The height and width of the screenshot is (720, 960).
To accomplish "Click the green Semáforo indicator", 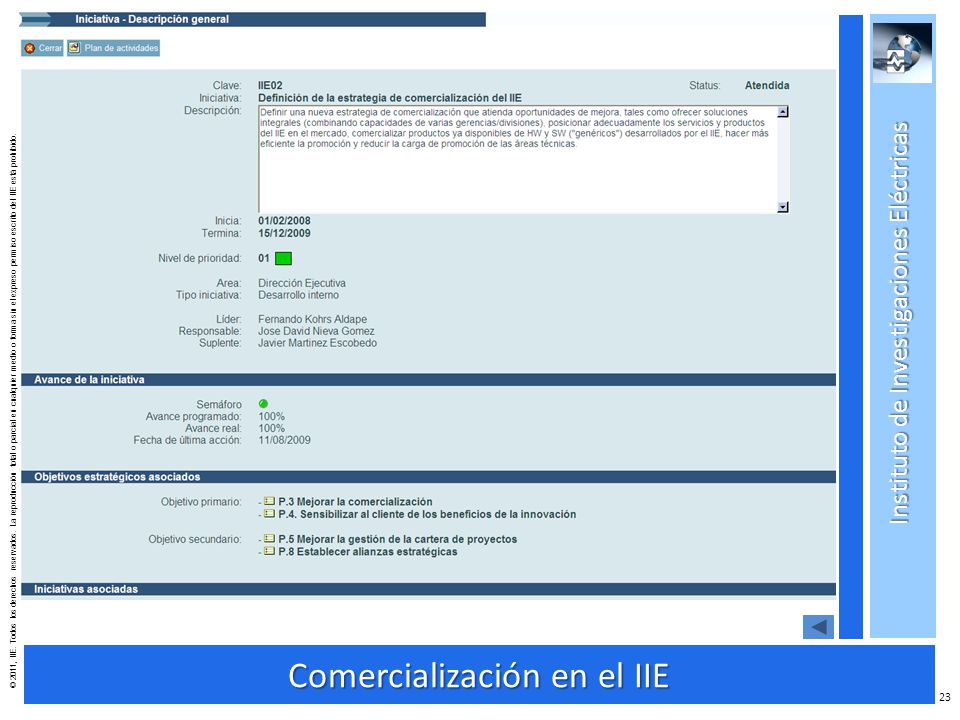I will coord(263,403).
